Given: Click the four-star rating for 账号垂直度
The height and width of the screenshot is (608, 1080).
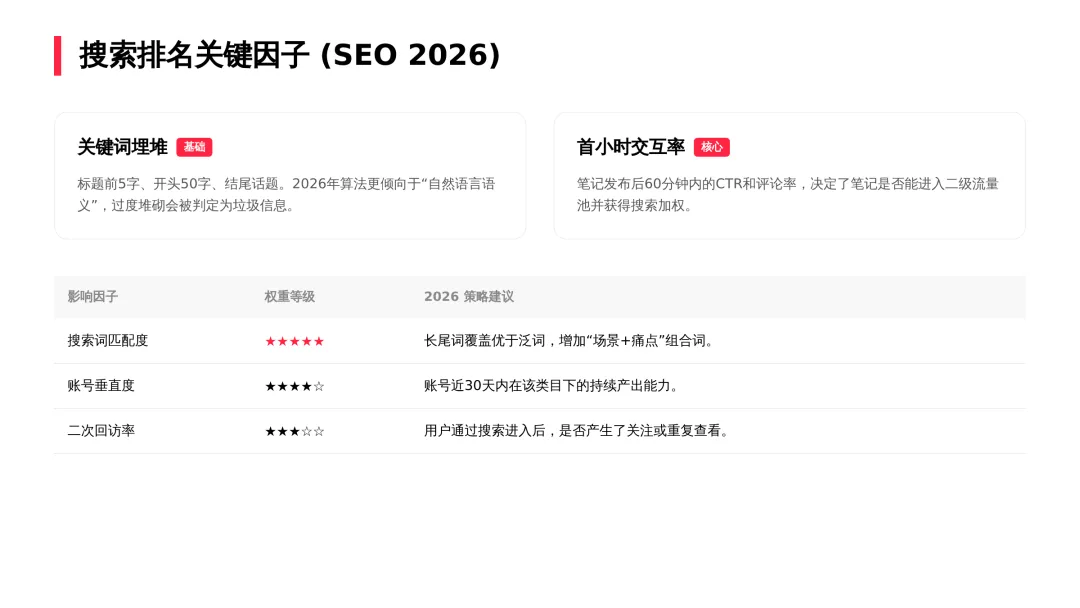Looking at the screenshot, I should (x=294, y=386).
